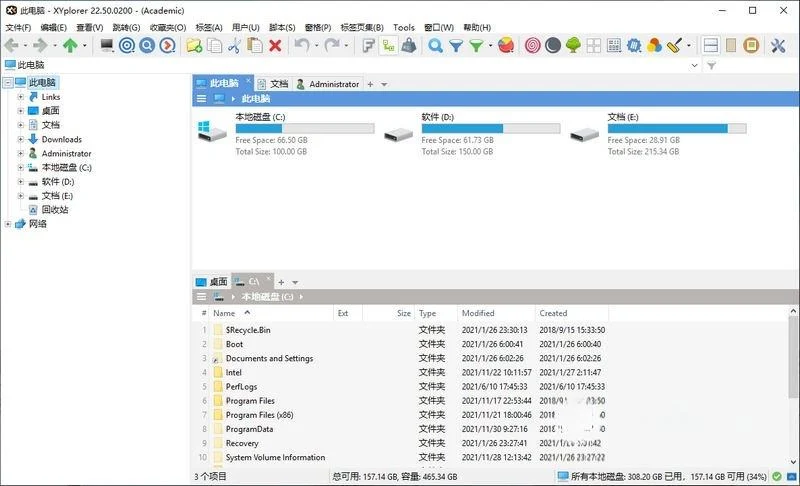
Task: Click the pink spiral toolbar icon
Action: point(533,45)
